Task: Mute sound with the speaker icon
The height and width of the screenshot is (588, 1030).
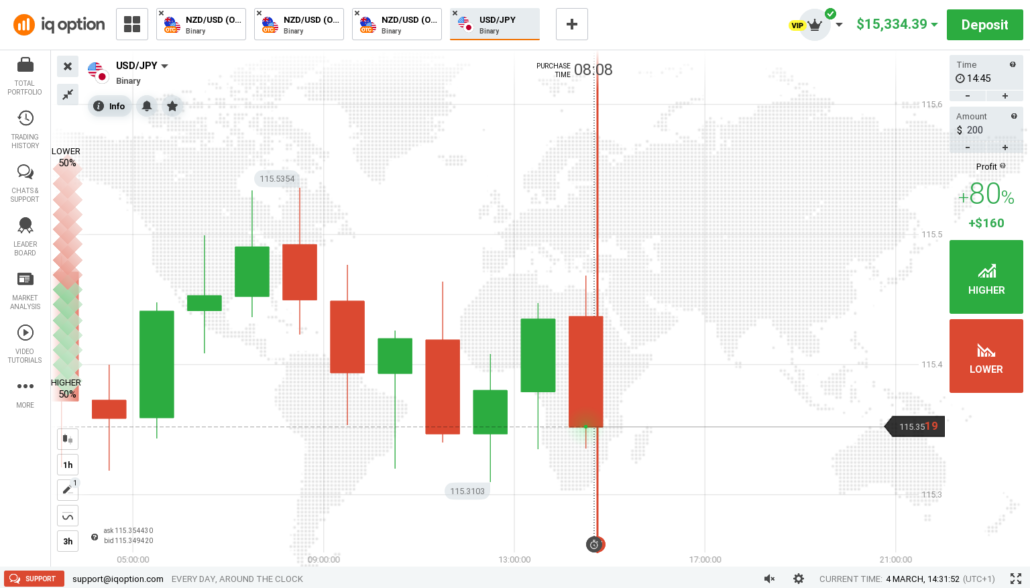Action: point(769,579)
